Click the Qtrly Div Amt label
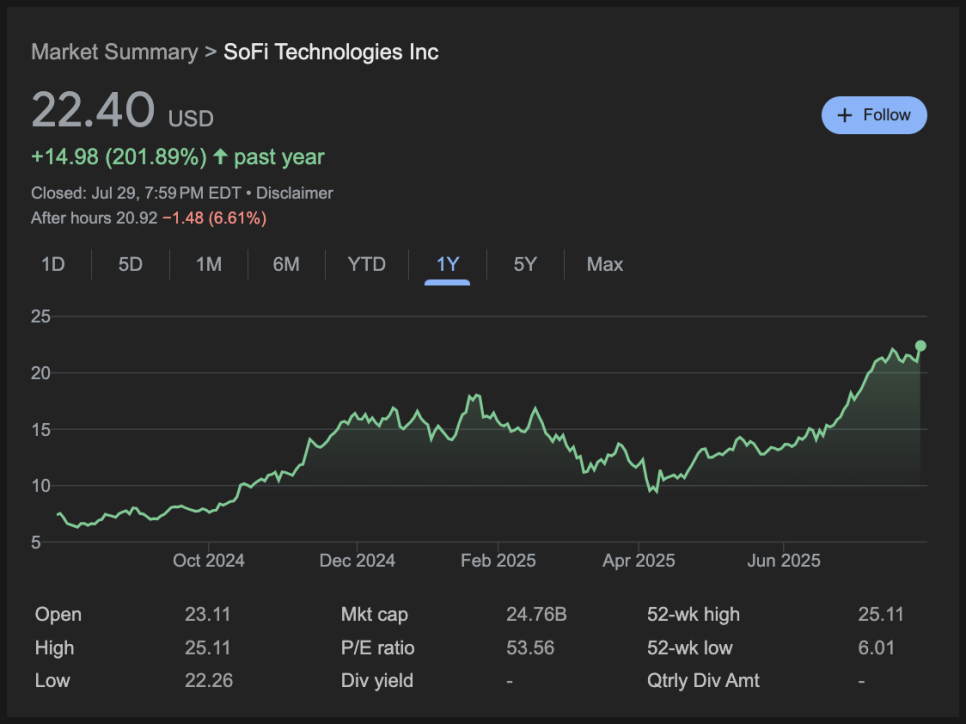Image resolution: width=966 pixels, height=724 pixels. [703, 680]
